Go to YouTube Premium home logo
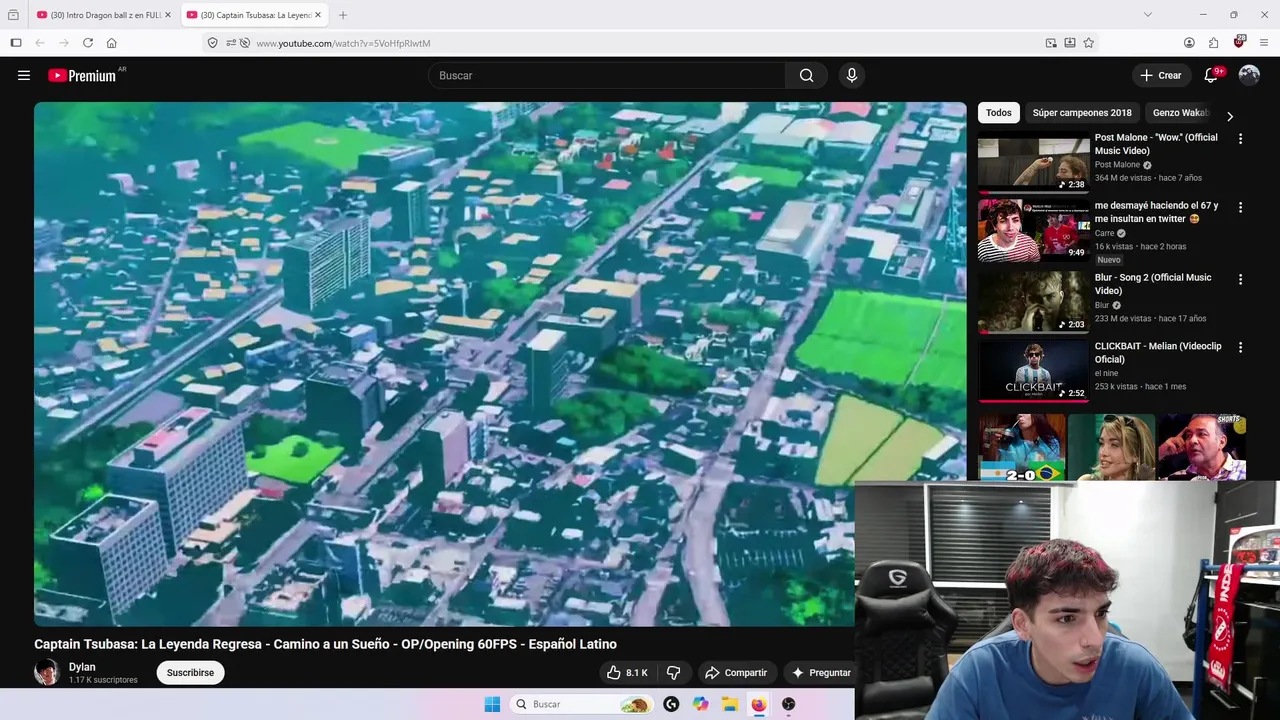1280x720 pixels. [x=82, y=76]
